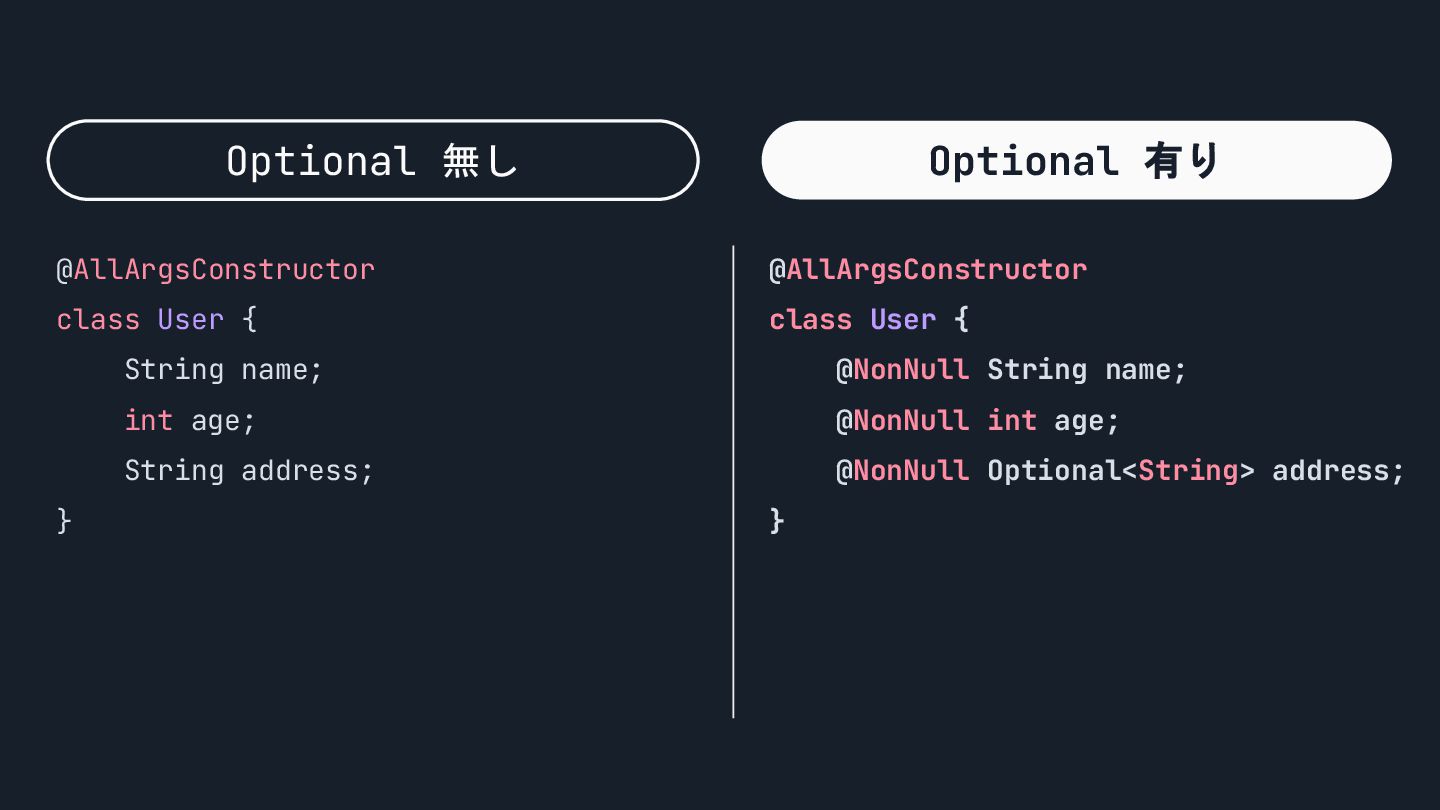
Task: Click the class keyword in Optional 有り code
Action: click(x=810, y=320)
